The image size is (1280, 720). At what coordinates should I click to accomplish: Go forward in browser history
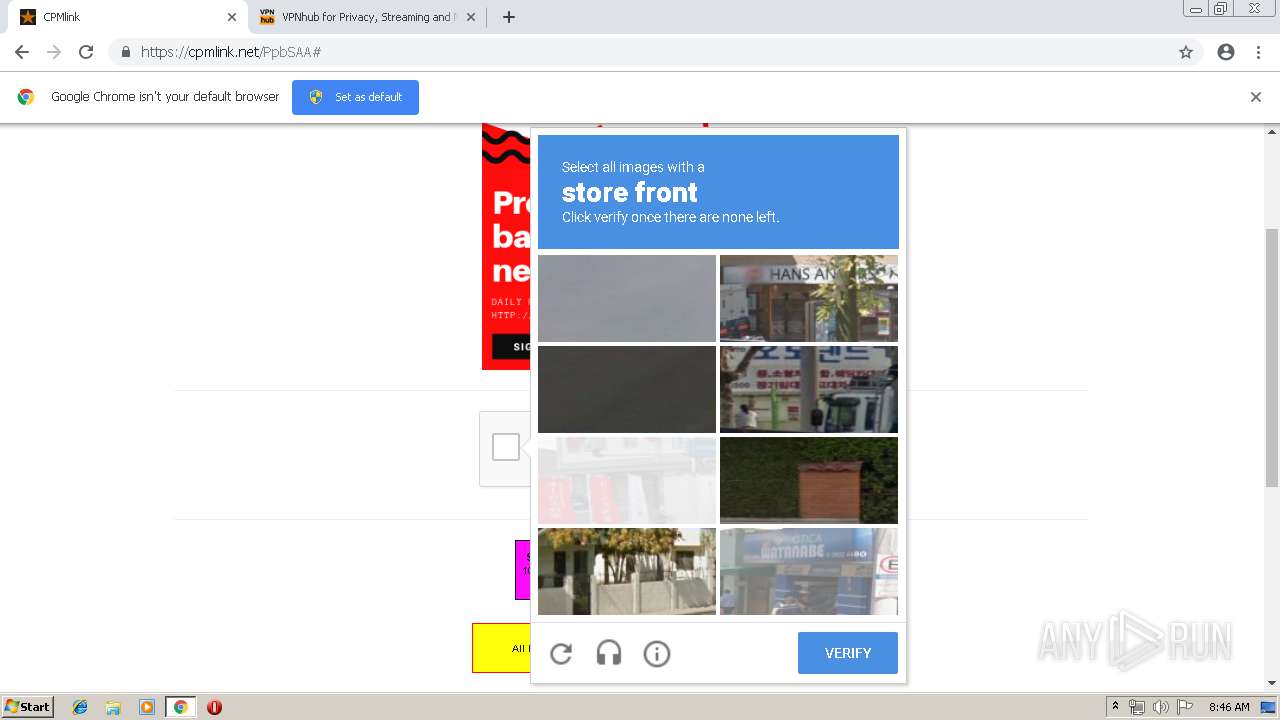pos(54,52)
